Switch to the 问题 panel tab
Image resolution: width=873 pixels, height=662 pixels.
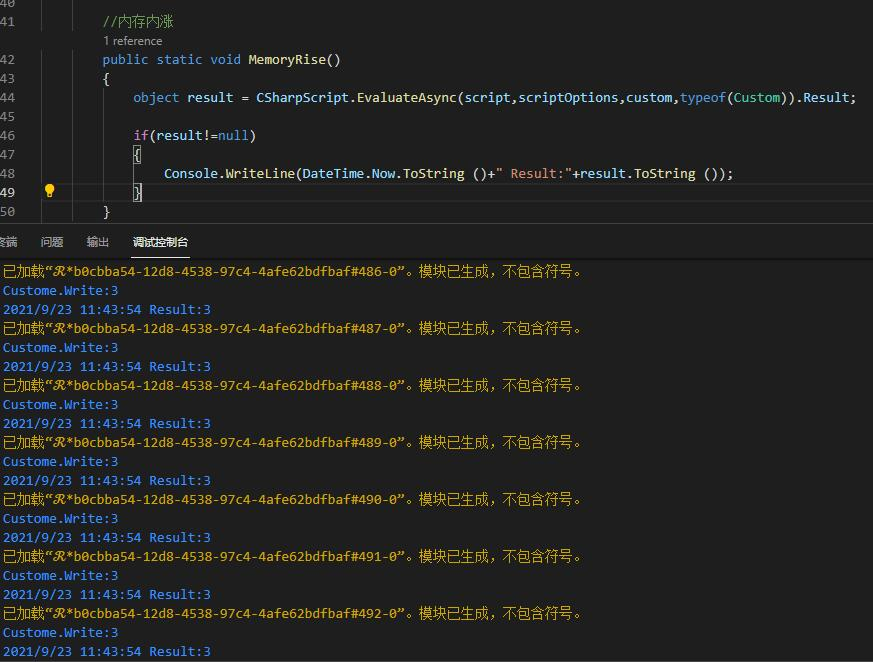[52, 242]
